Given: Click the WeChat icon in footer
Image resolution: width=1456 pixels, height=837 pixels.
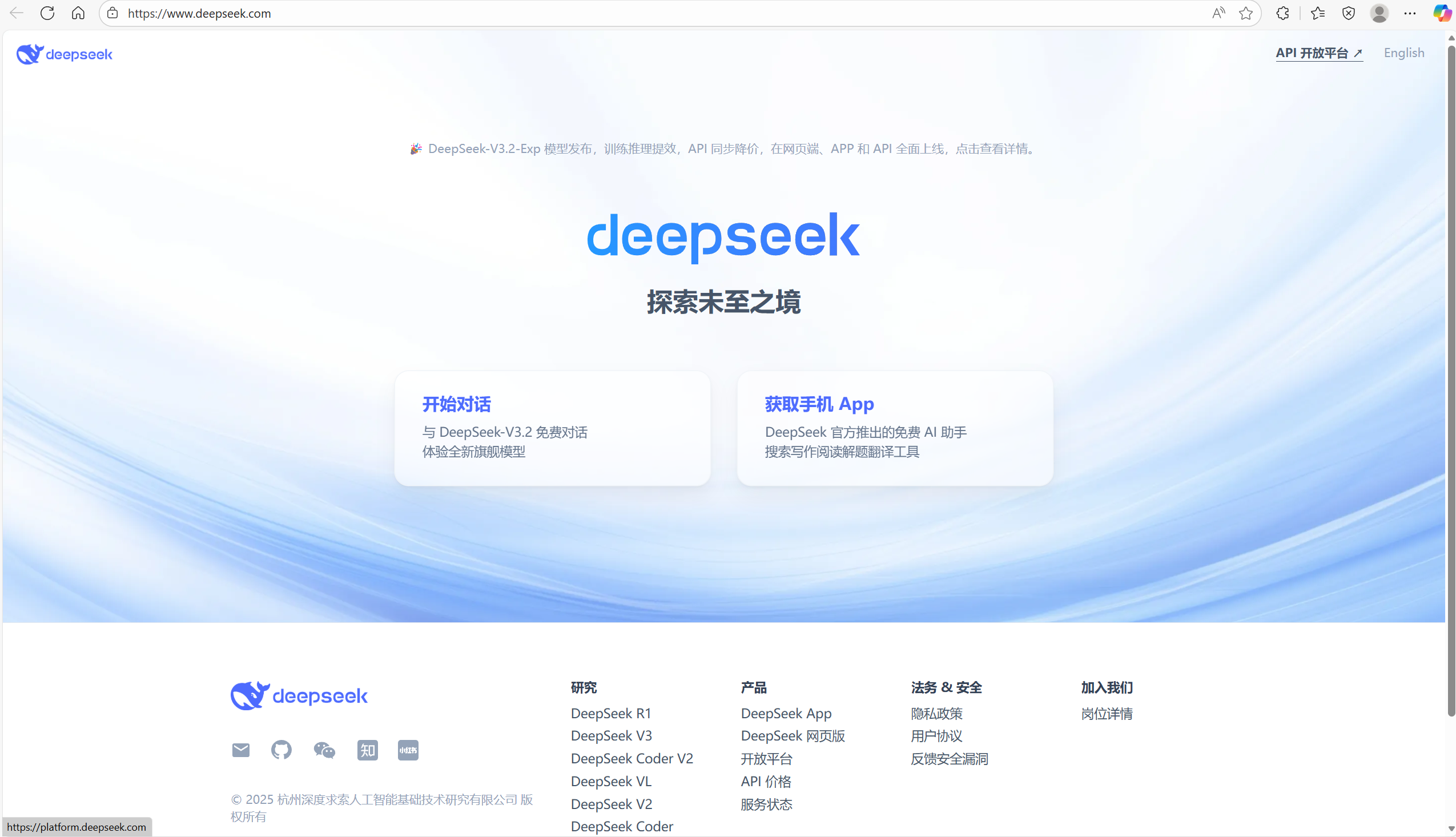Looking at the screenshot, I should 324,750.
